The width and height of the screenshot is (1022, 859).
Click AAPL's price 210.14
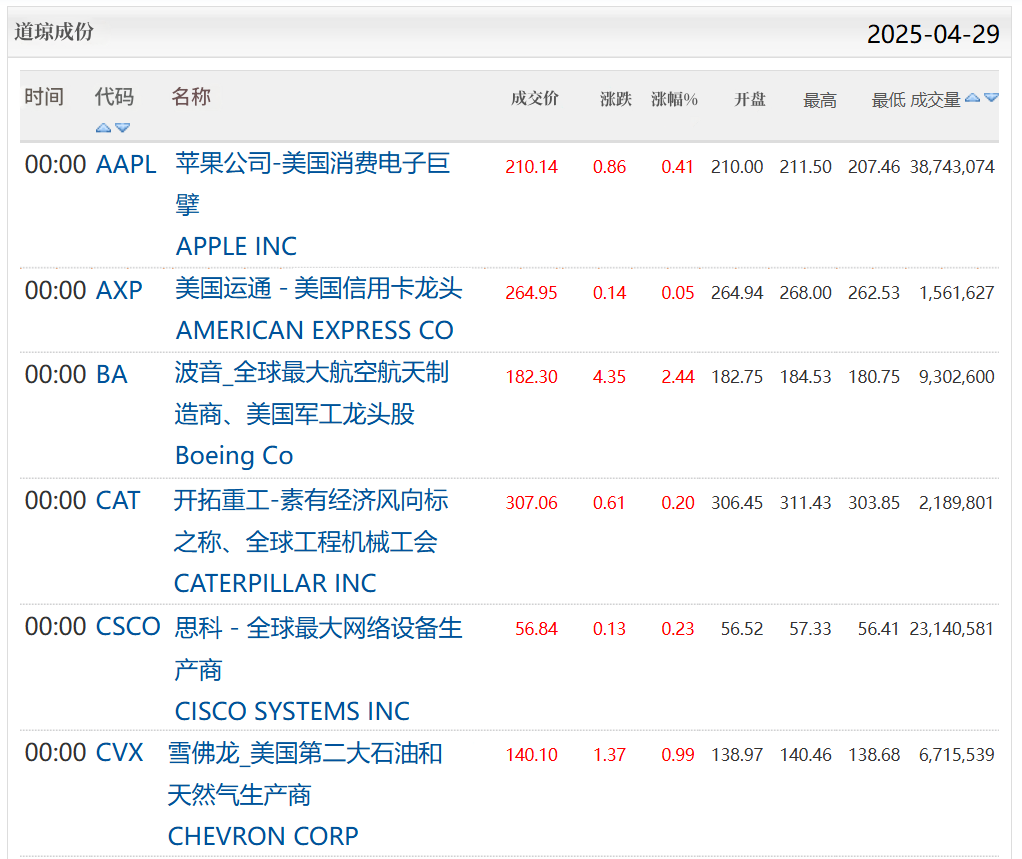(531, 167)
